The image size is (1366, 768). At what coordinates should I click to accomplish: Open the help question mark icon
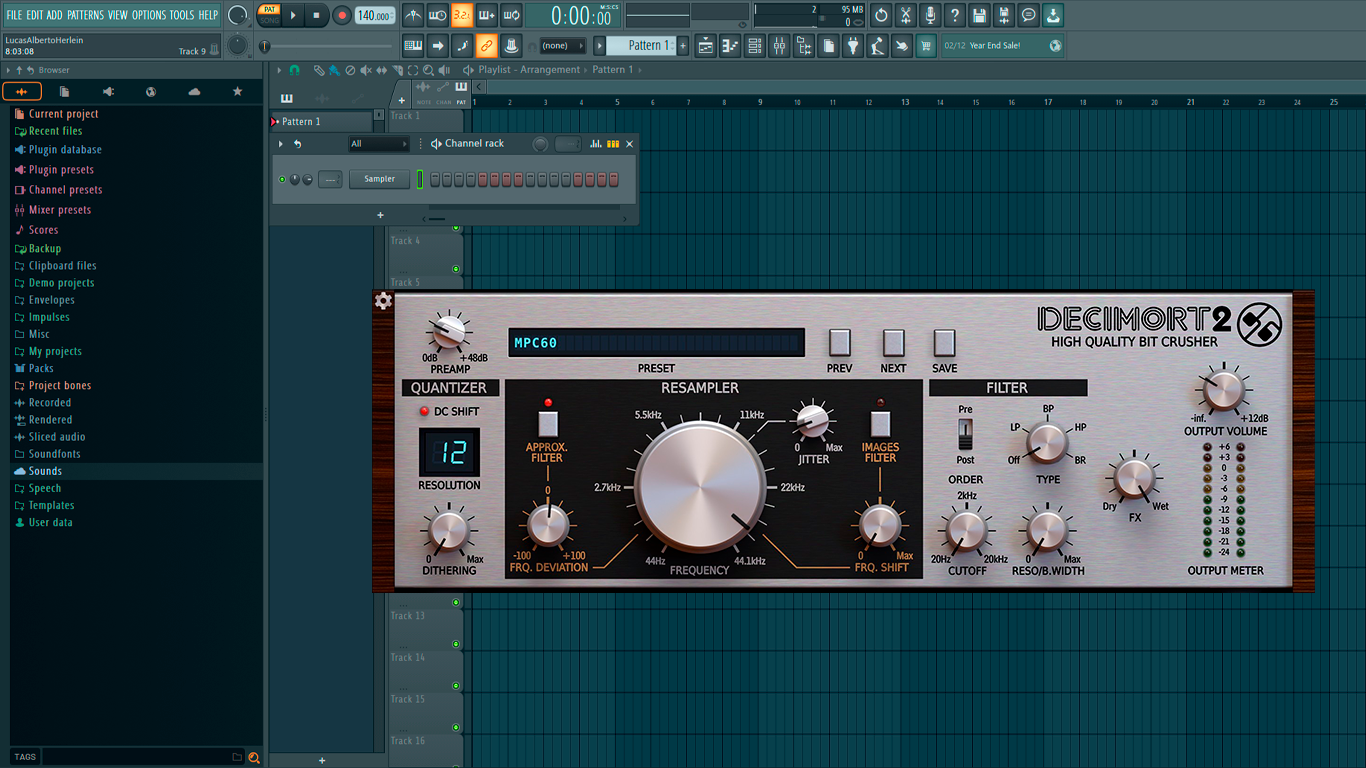(x=955, y=15)
